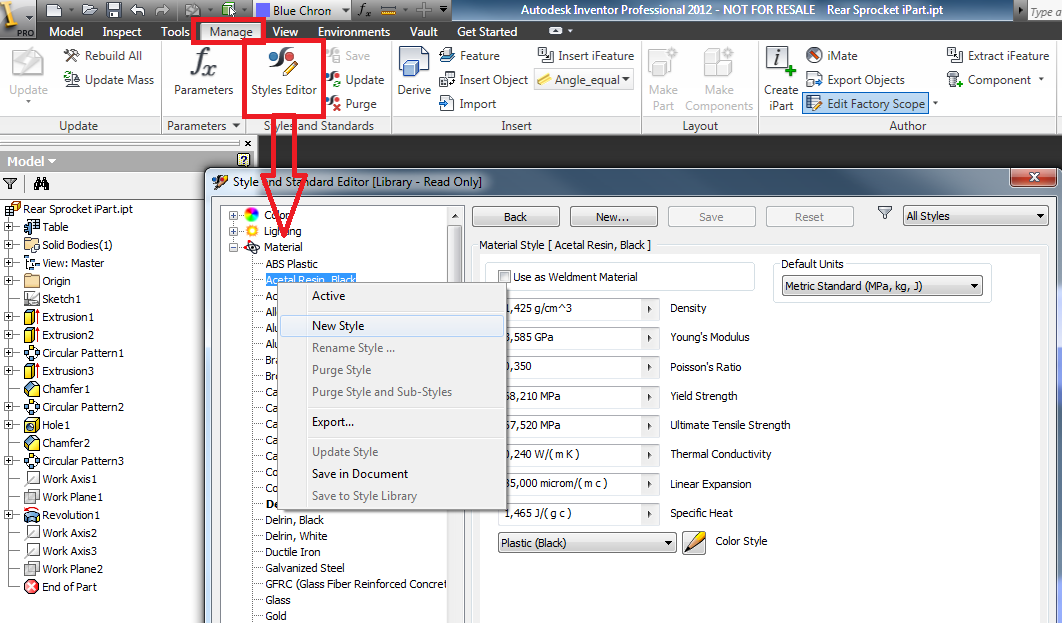
Task: Select the Parameters fx tool
Action: pyautogui.click(x=202, y=72)
